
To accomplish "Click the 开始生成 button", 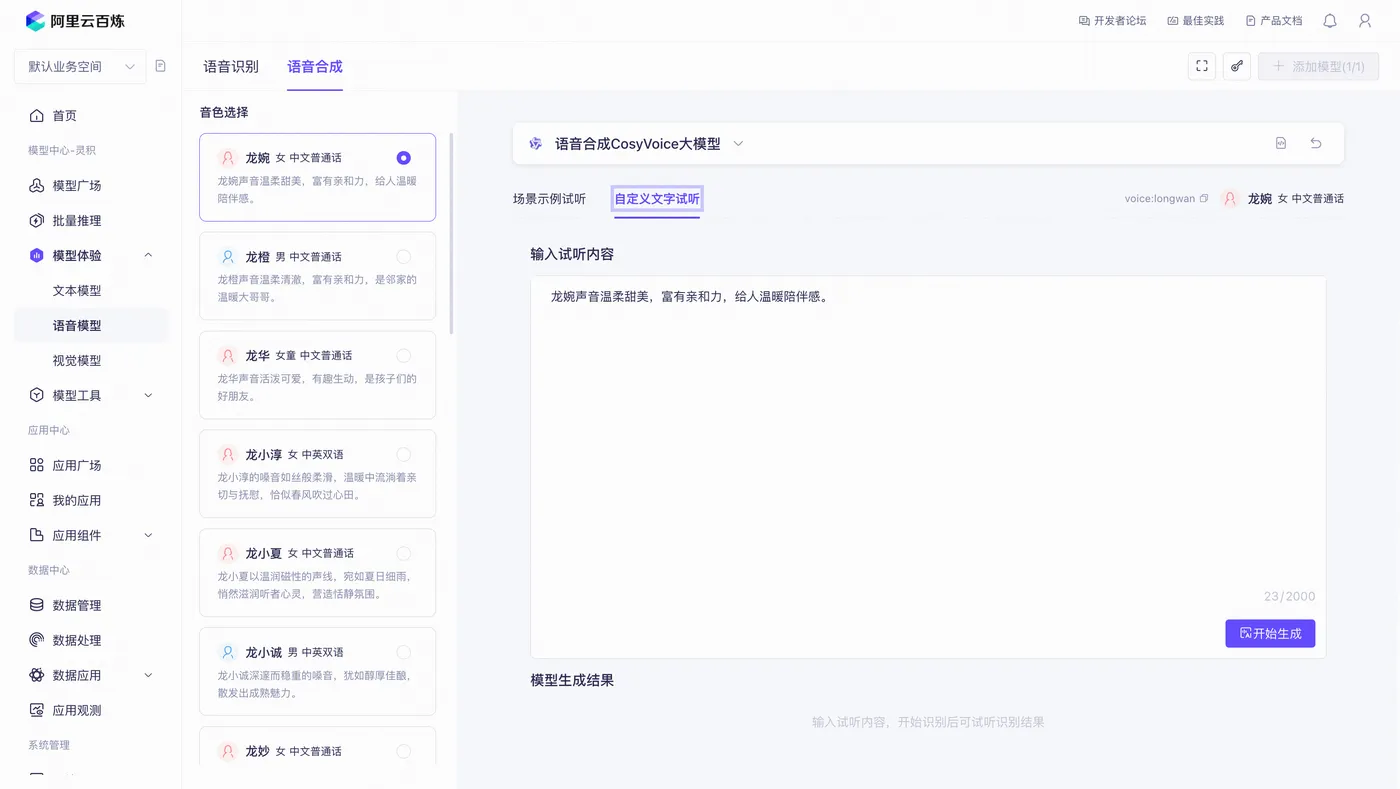I will tap(1270, 633).
